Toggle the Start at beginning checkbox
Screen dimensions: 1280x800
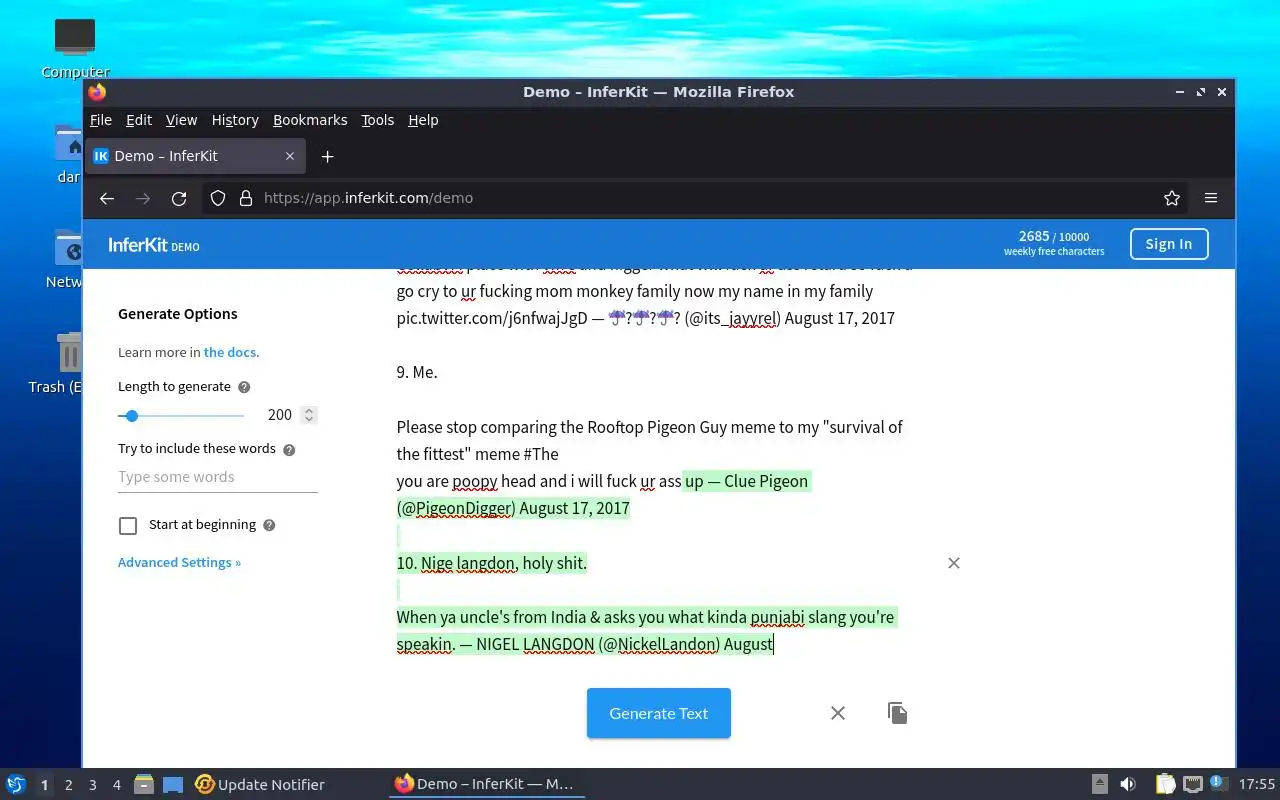pyautogui.click(x=128, y=526)
